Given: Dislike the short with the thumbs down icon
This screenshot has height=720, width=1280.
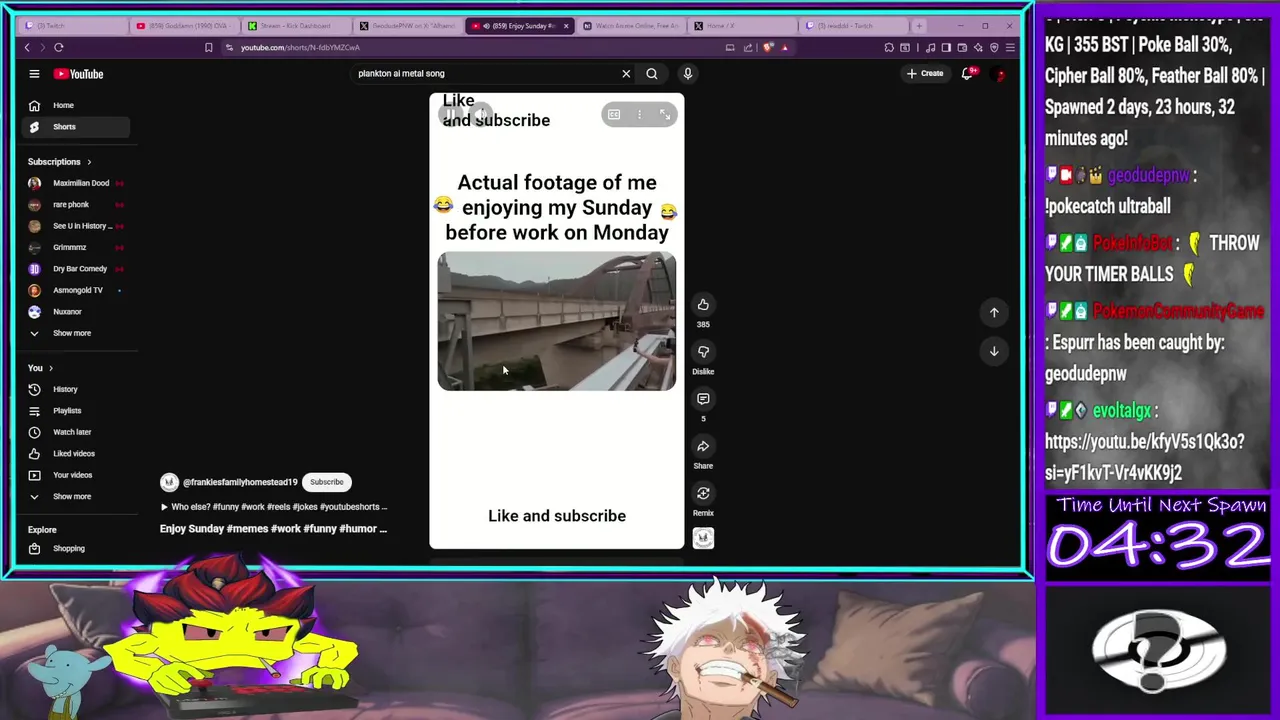Looking at the screenshot, I should click(x=703, y=352).
